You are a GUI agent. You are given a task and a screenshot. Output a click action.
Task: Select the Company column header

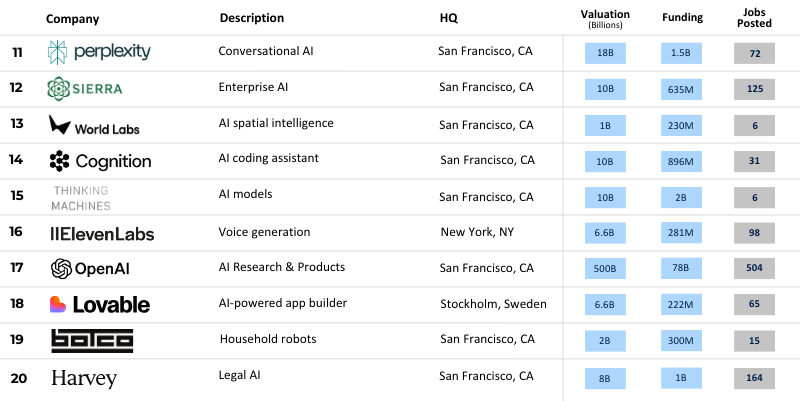71,19
